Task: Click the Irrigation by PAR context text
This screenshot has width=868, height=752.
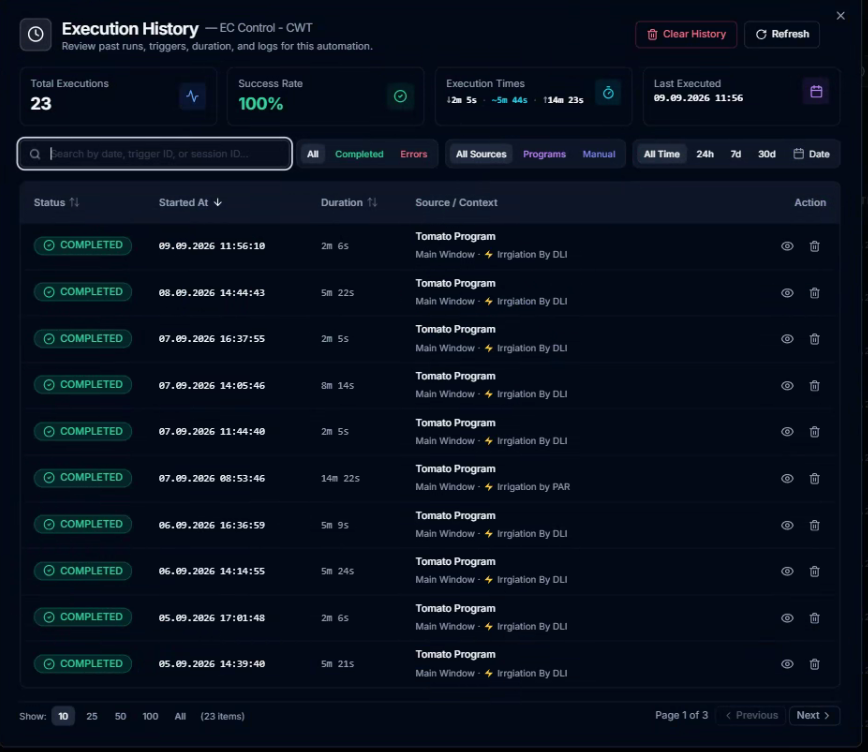Action: (x=533, y=487)
